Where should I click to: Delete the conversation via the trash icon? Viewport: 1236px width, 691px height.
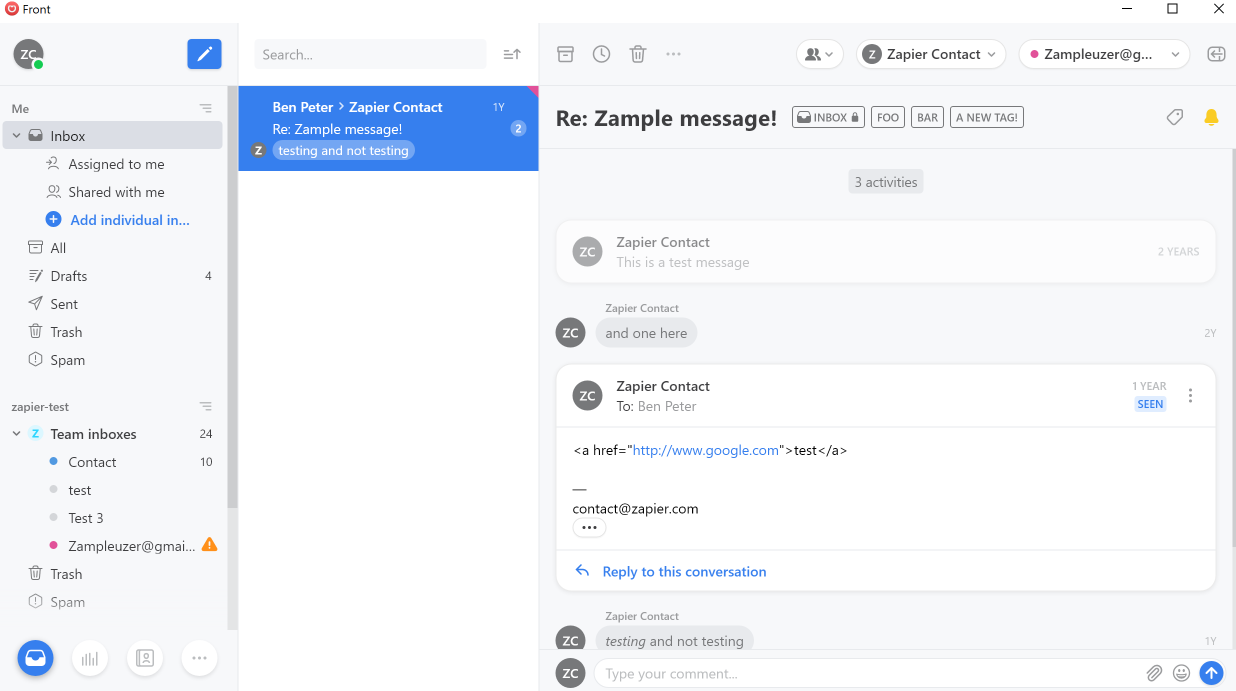pos(637,54)
